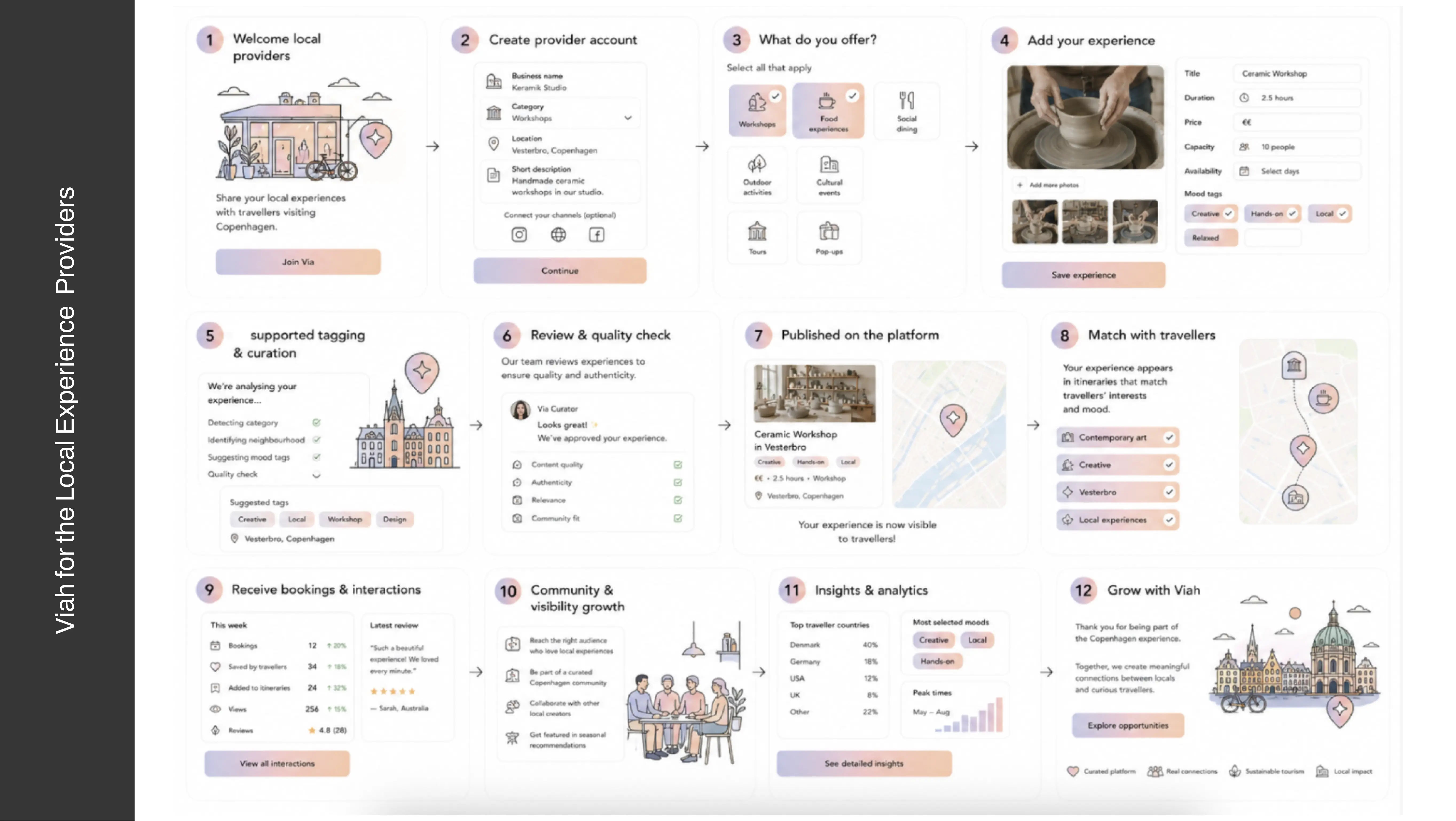Expand the Category Workshops dropdown
This screenshot has width=1456, height=821.
coord(628,117)
